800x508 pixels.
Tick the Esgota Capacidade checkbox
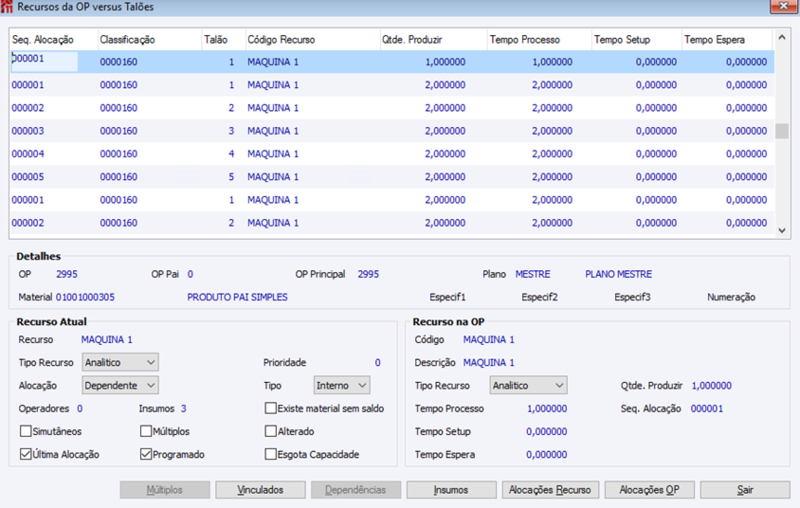tap(270, 454)
